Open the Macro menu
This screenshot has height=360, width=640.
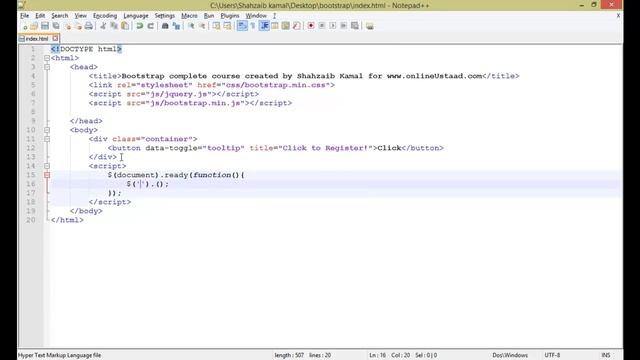click(x=189, y=16)
